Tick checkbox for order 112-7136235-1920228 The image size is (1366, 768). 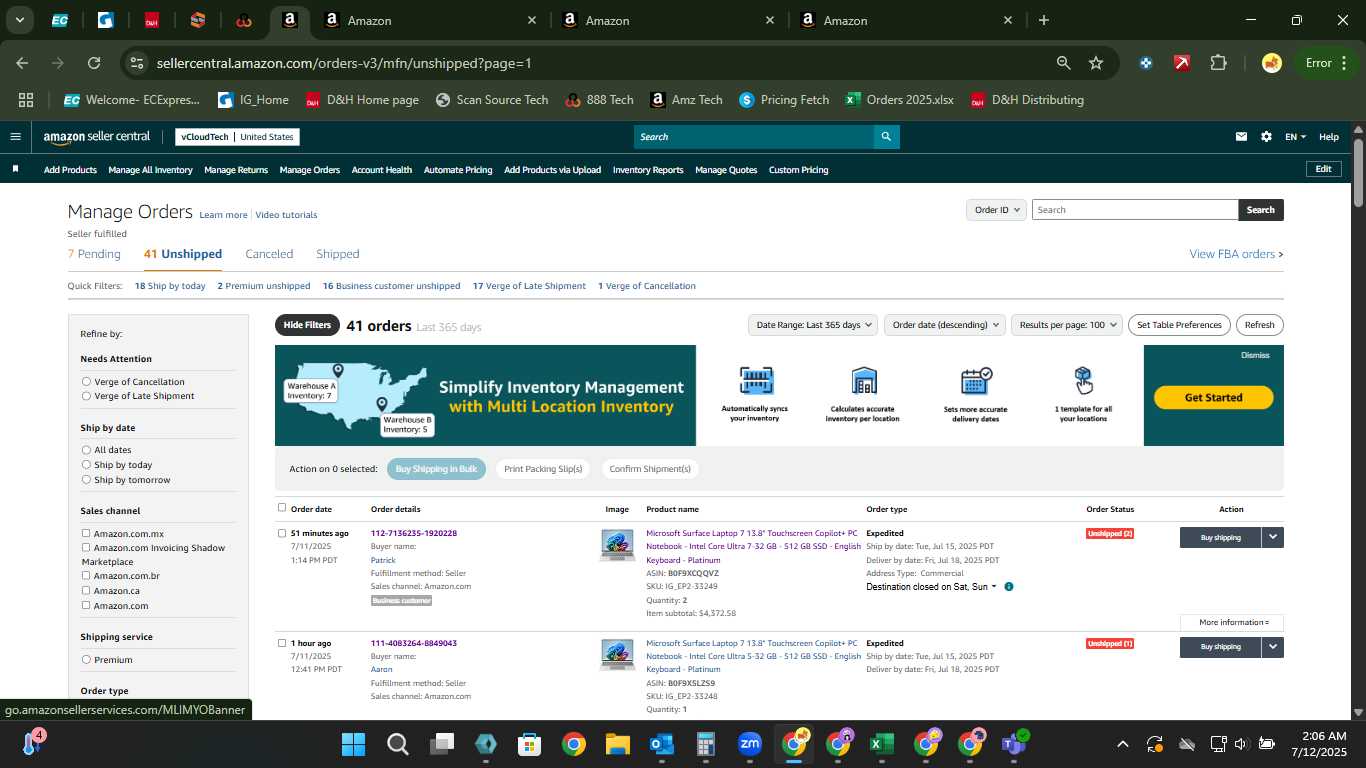pyautogui.click(x=282, y=533)
